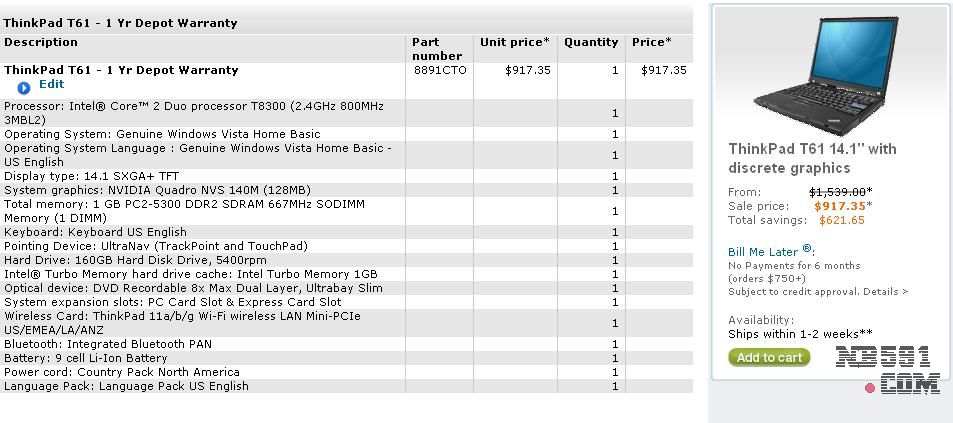This screenshot has width=953, height=423.
Task: Click the Part number column header
Action: [437, 49]
